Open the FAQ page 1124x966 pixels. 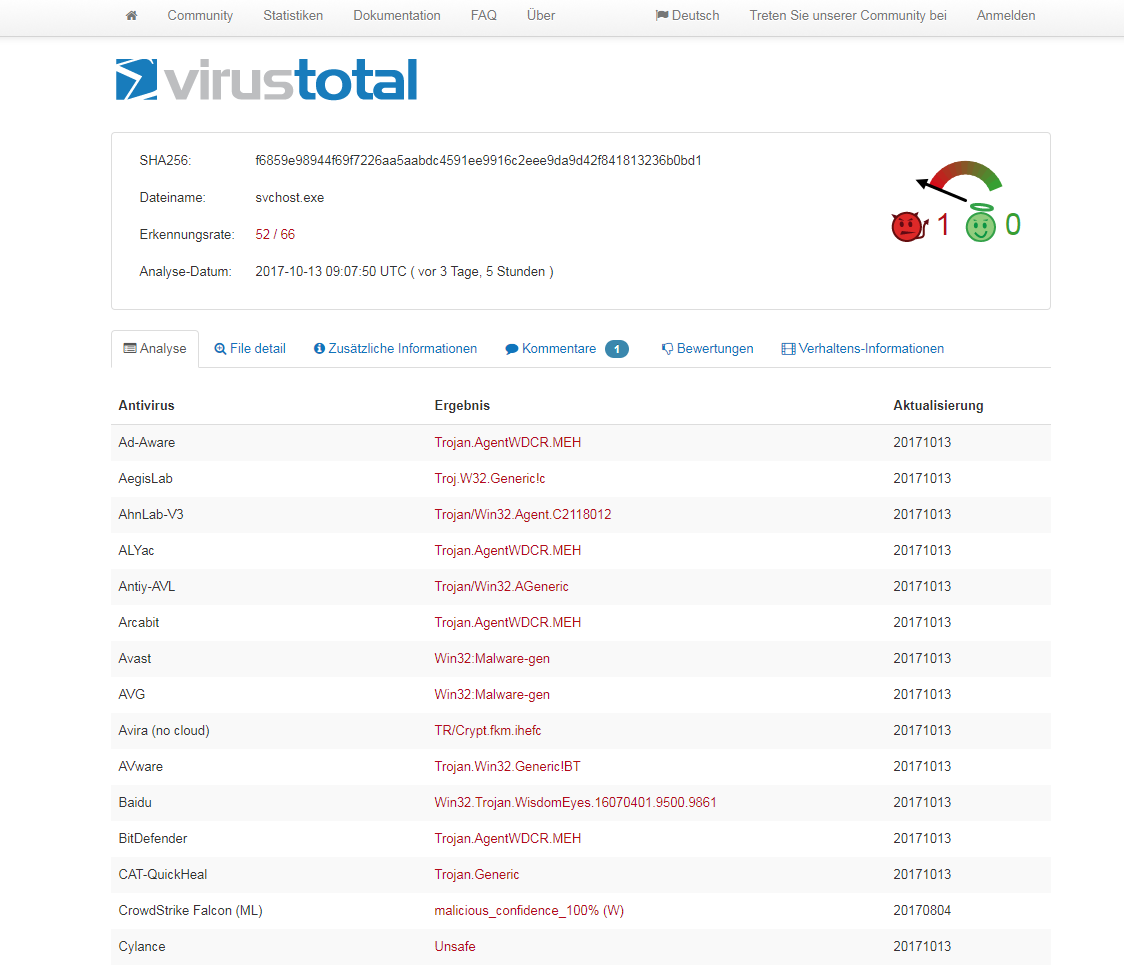coord(483,16)
